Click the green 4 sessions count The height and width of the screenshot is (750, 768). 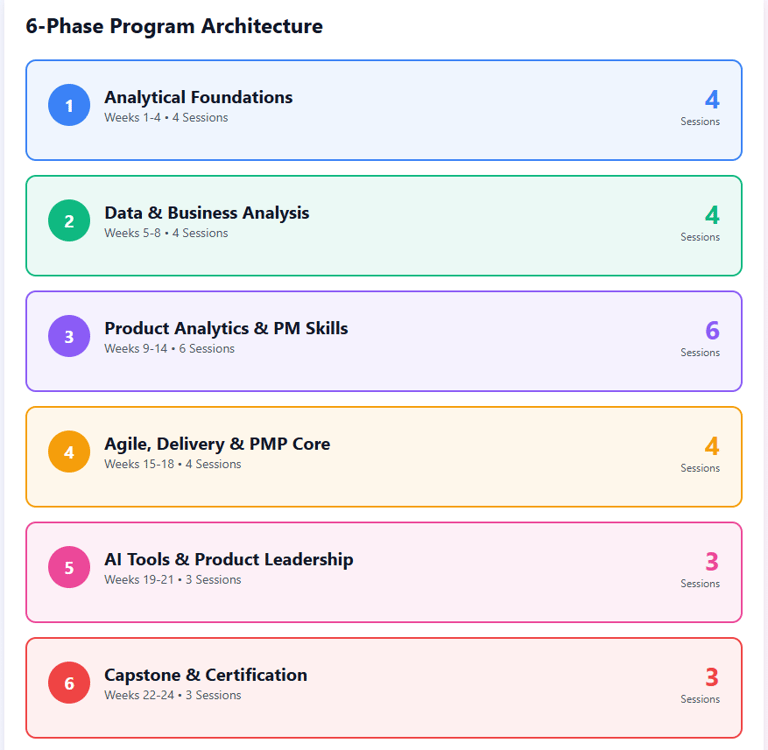pyautogui.click(x=711, y=215)
